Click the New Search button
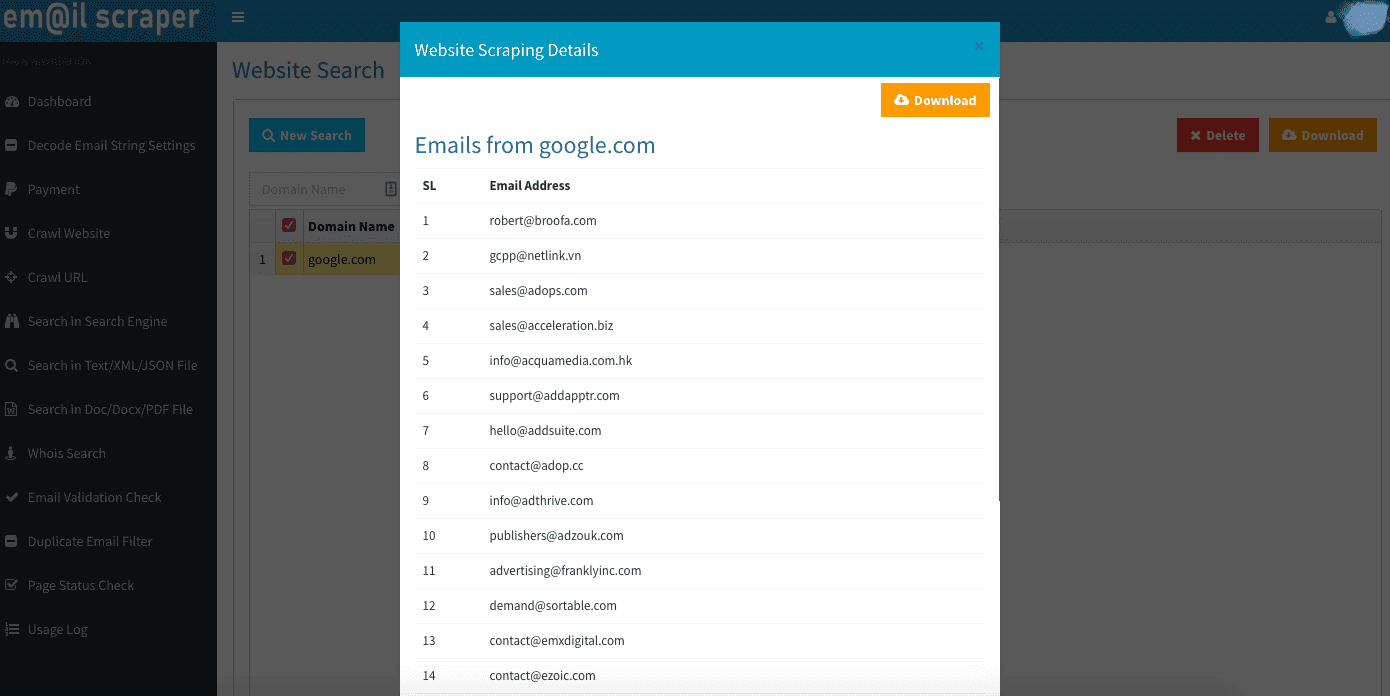This screenshot has height=696, width=1390. [x=307, y=136]
